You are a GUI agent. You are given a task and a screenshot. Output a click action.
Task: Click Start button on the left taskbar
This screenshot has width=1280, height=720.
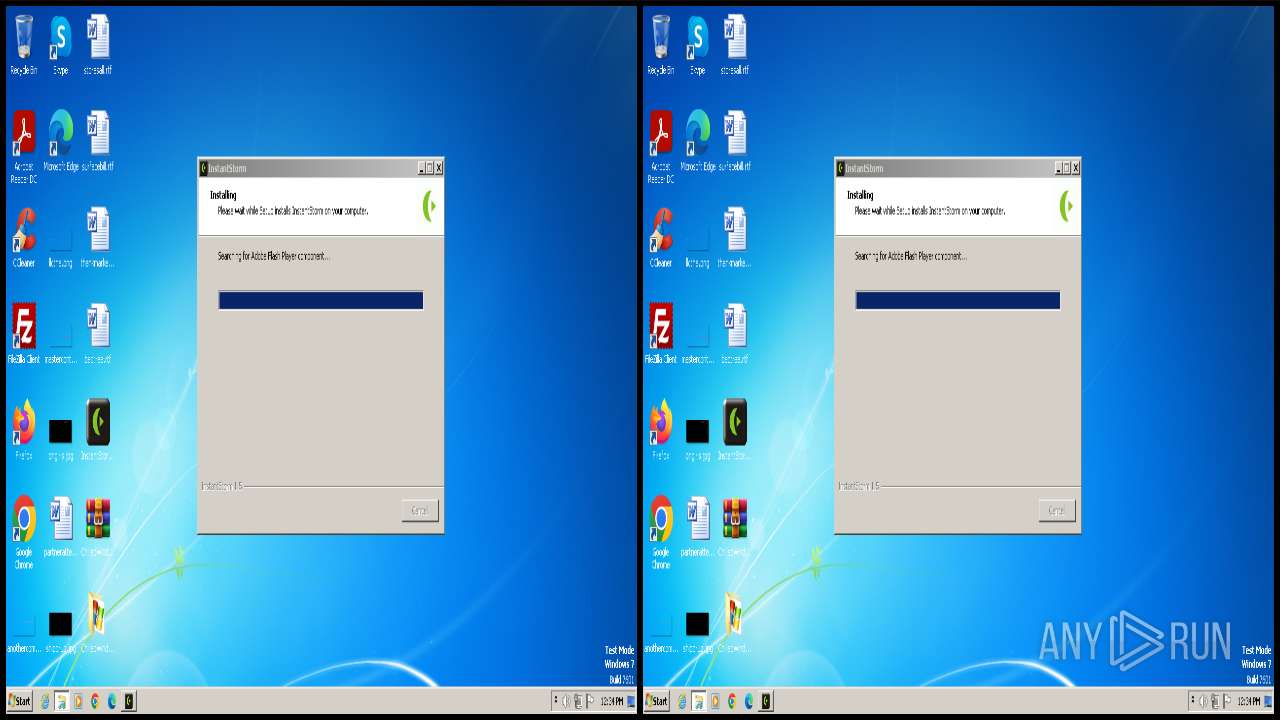click(20, 701)
